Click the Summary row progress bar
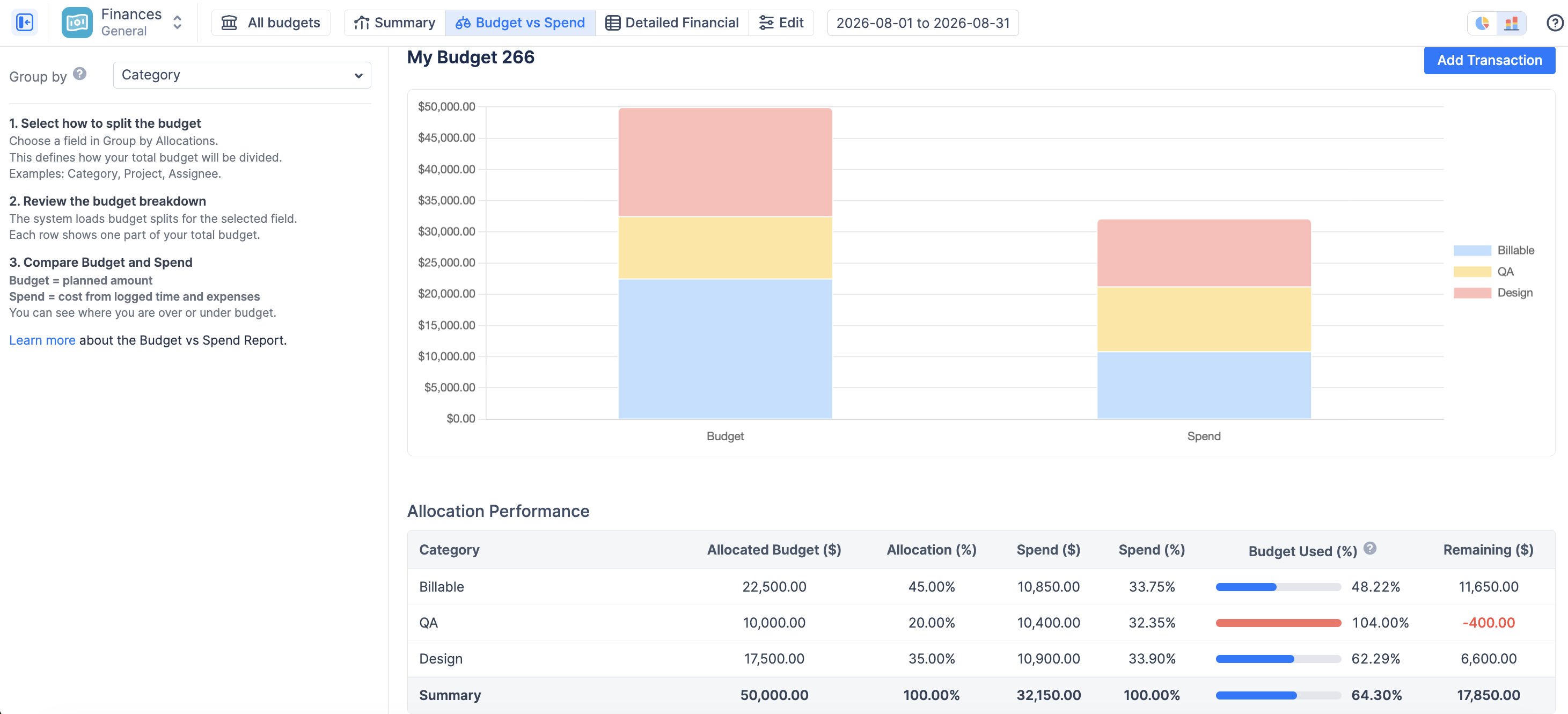 click(x=1278, y=696)
